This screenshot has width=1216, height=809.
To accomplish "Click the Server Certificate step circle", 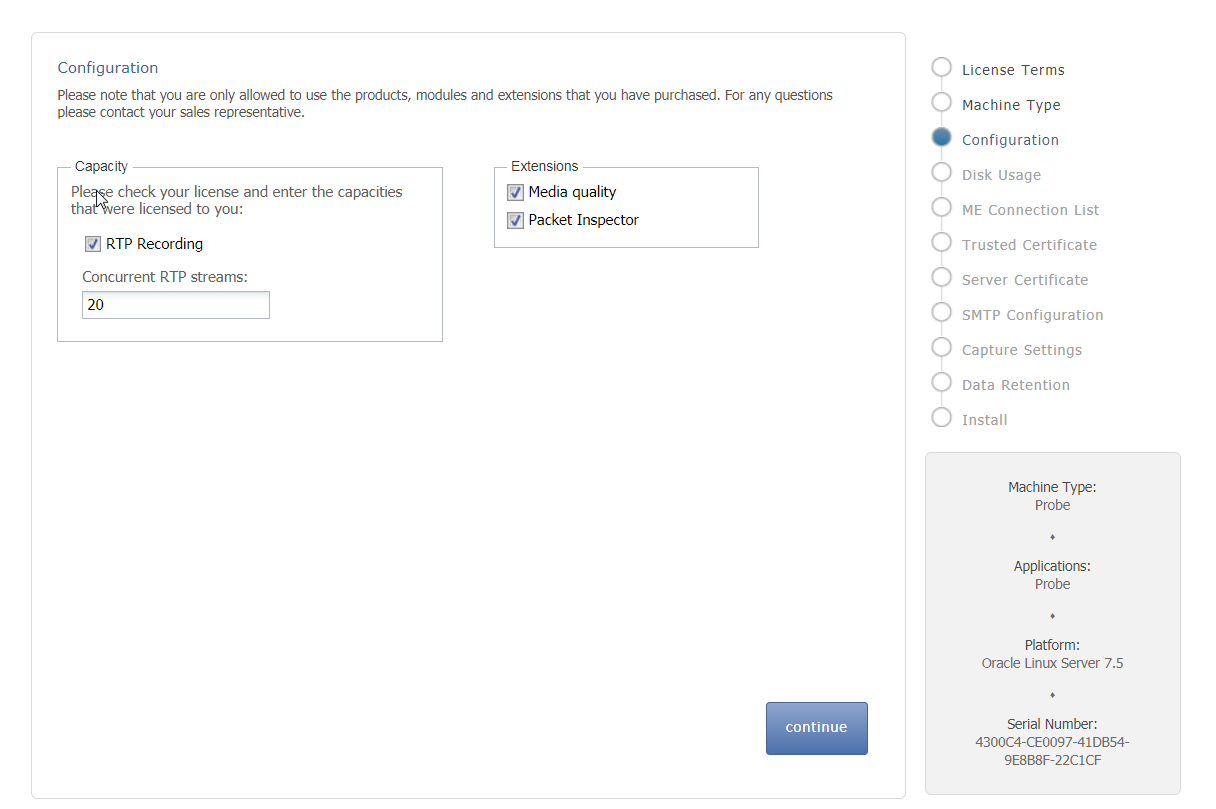I will coord(941,277).
